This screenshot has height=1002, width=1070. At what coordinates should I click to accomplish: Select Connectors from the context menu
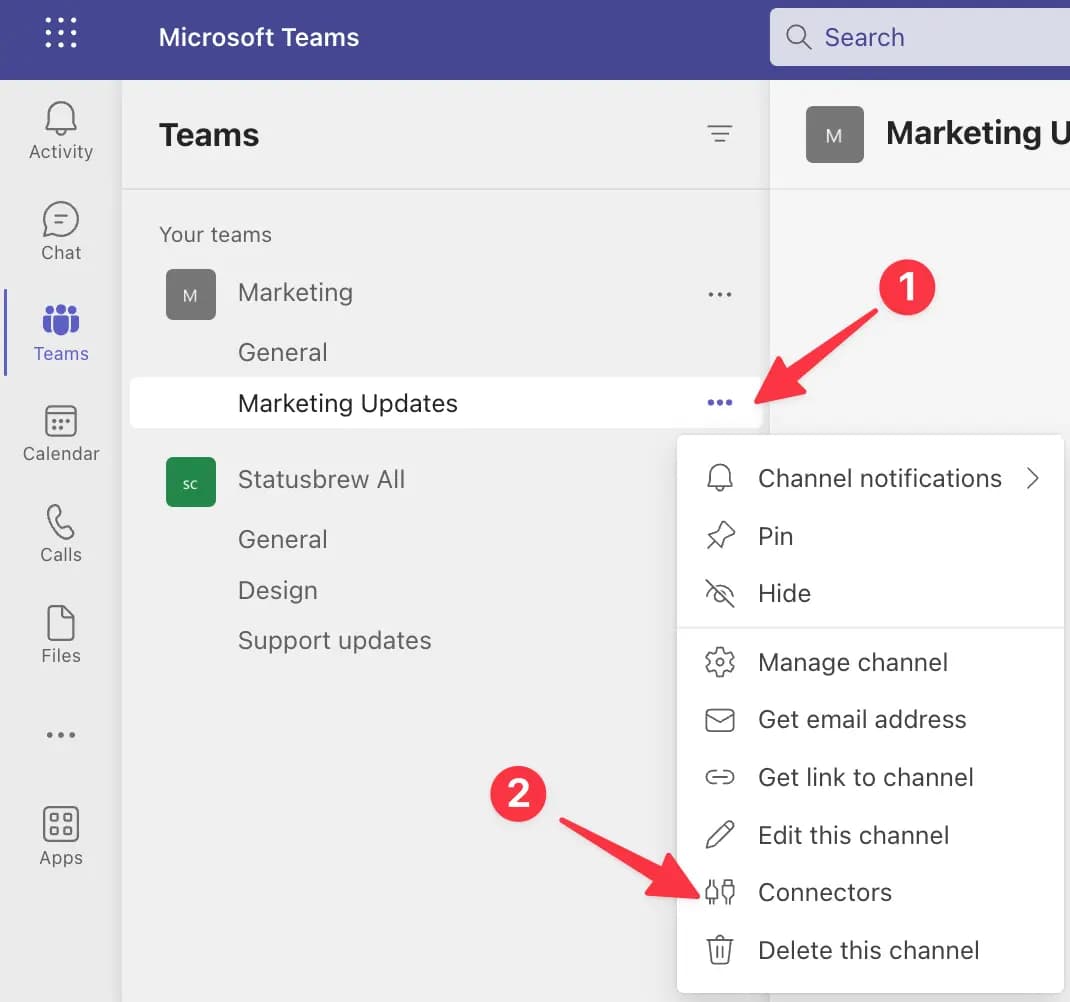coord(824,892)
